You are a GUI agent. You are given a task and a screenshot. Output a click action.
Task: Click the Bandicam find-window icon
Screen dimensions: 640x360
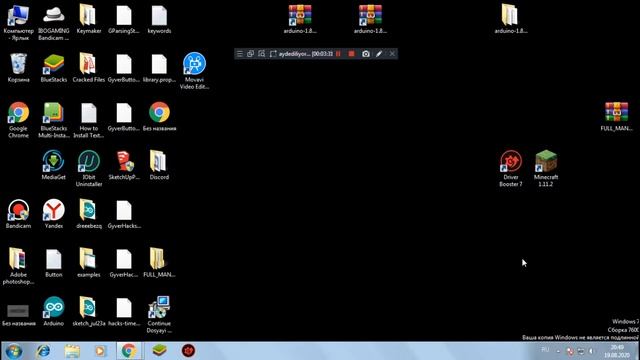(262, 54)
